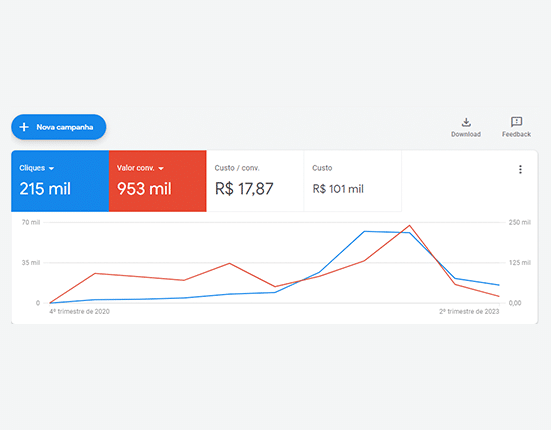Click the Download arrow icon

tap(466, 122)
